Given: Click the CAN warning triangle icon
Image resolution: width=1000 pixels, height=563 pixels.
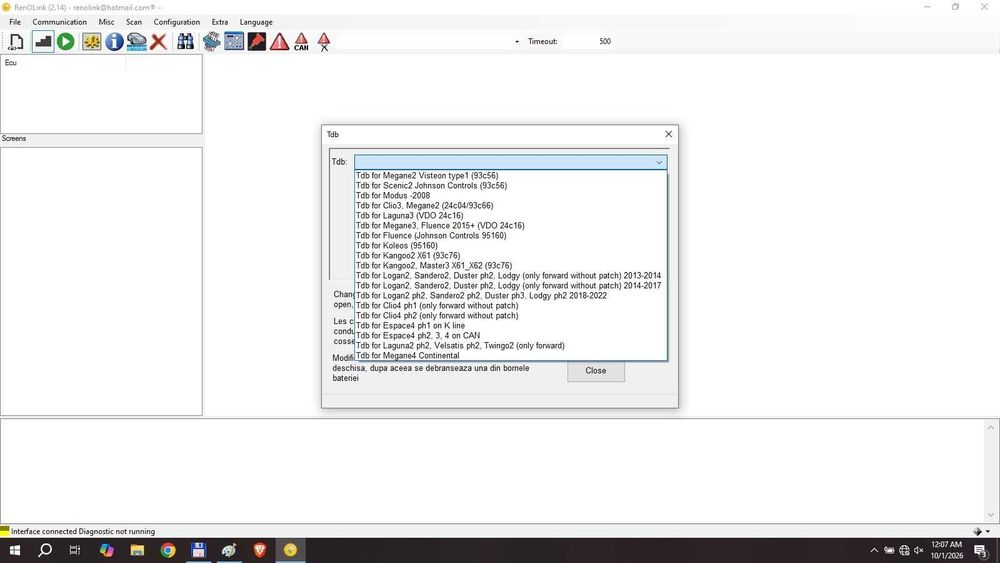Looking at the screenshot, I should point(302,41).
